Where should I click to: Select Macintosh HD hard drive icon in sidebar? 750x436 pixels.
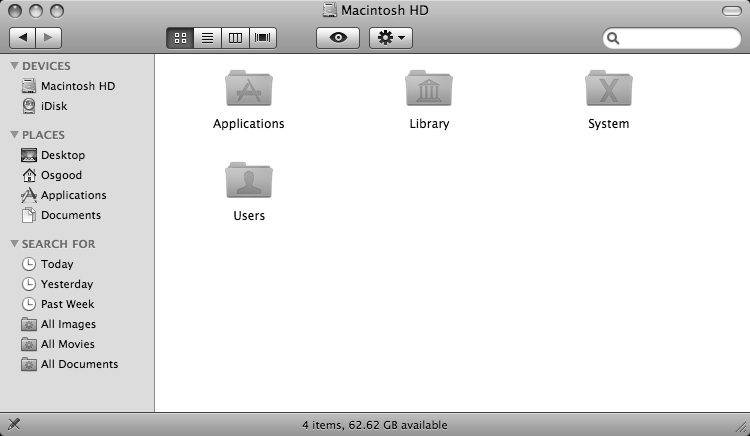29,86
